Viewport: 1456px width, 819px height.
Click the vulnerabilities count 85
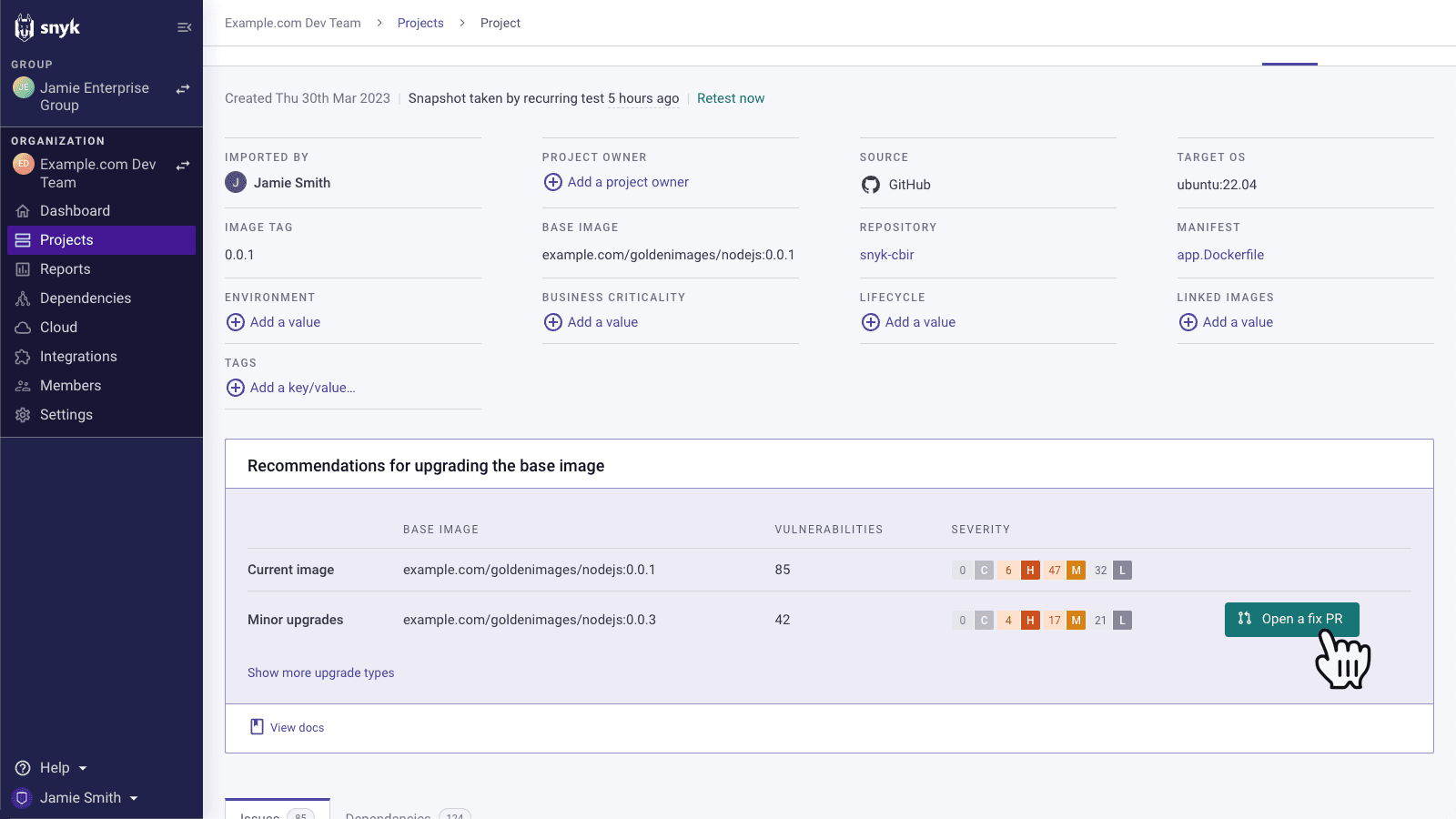[x=783, y=570]
